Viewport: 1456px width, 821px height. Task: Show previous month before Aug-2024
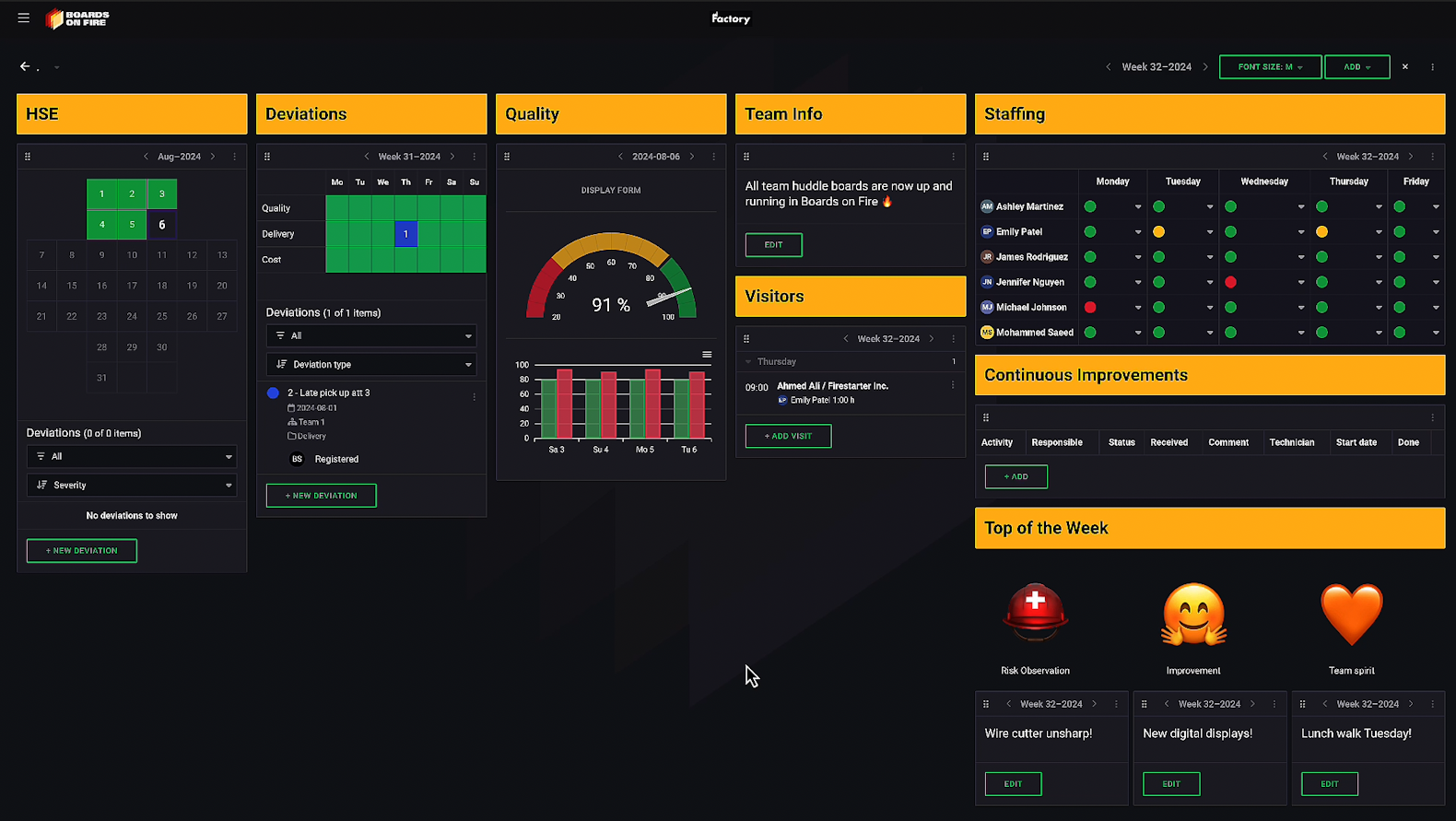pos(146,157)
